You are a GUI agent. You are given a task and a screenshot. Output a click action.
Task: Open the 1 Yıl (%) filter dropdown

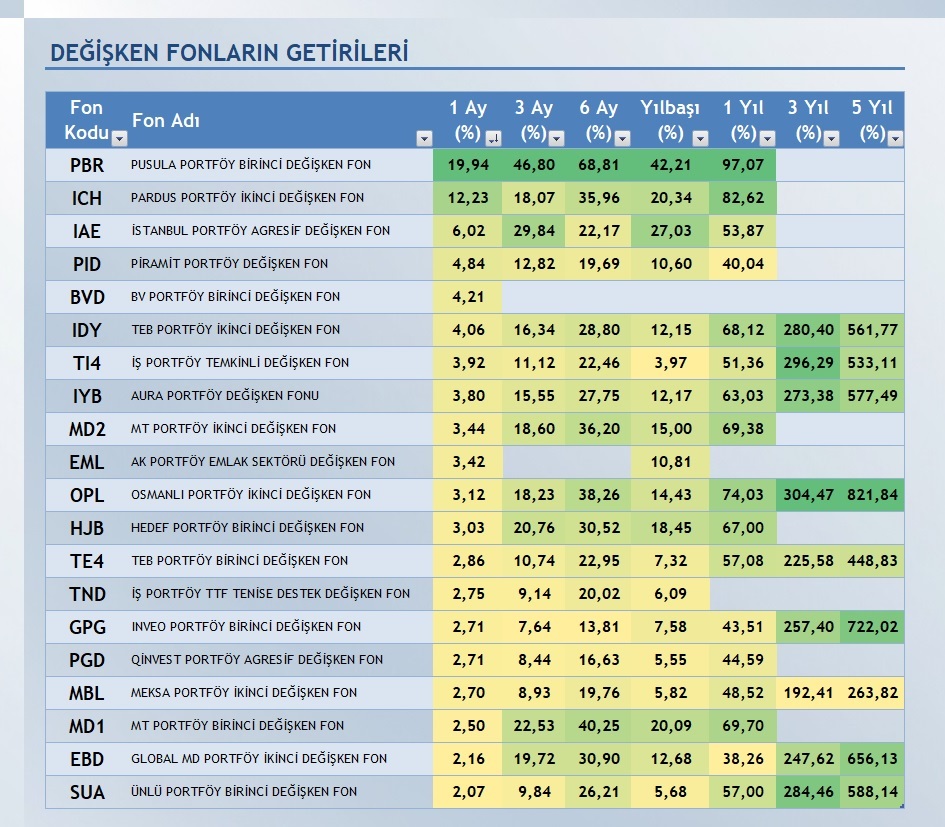tap(767, 139)
